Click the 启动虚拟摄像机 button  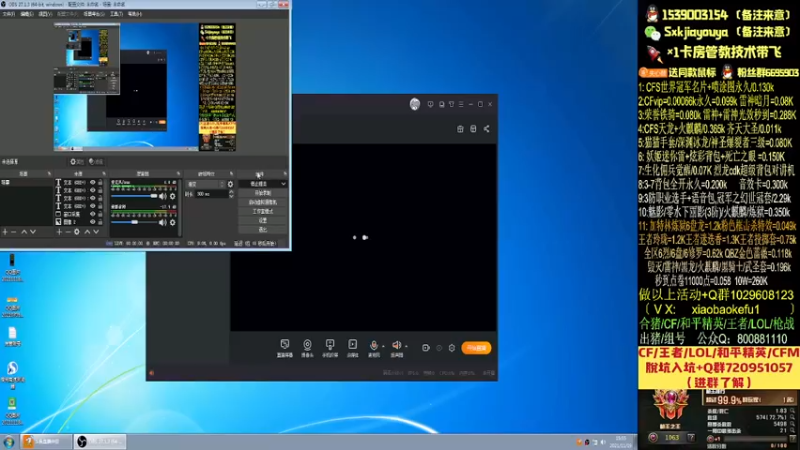click(263, 202)
